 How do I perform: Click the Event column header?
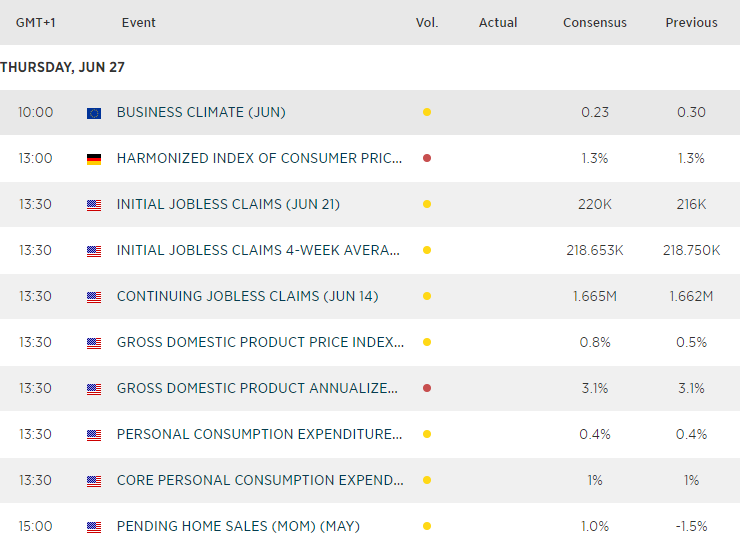(x=139, y=22)
